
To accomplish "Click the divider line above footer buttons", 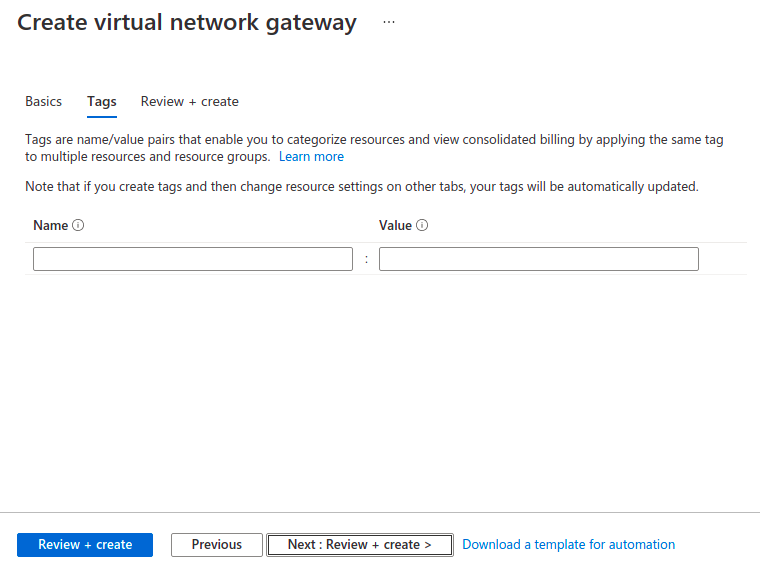I will point(380,512).
